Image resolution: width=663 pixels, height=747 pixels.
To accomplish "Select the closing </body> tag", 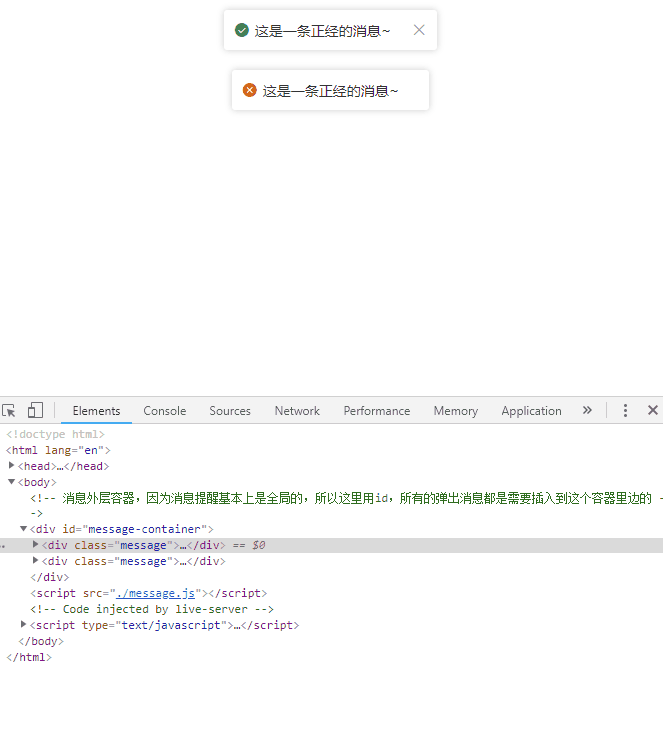I will 41,641.
